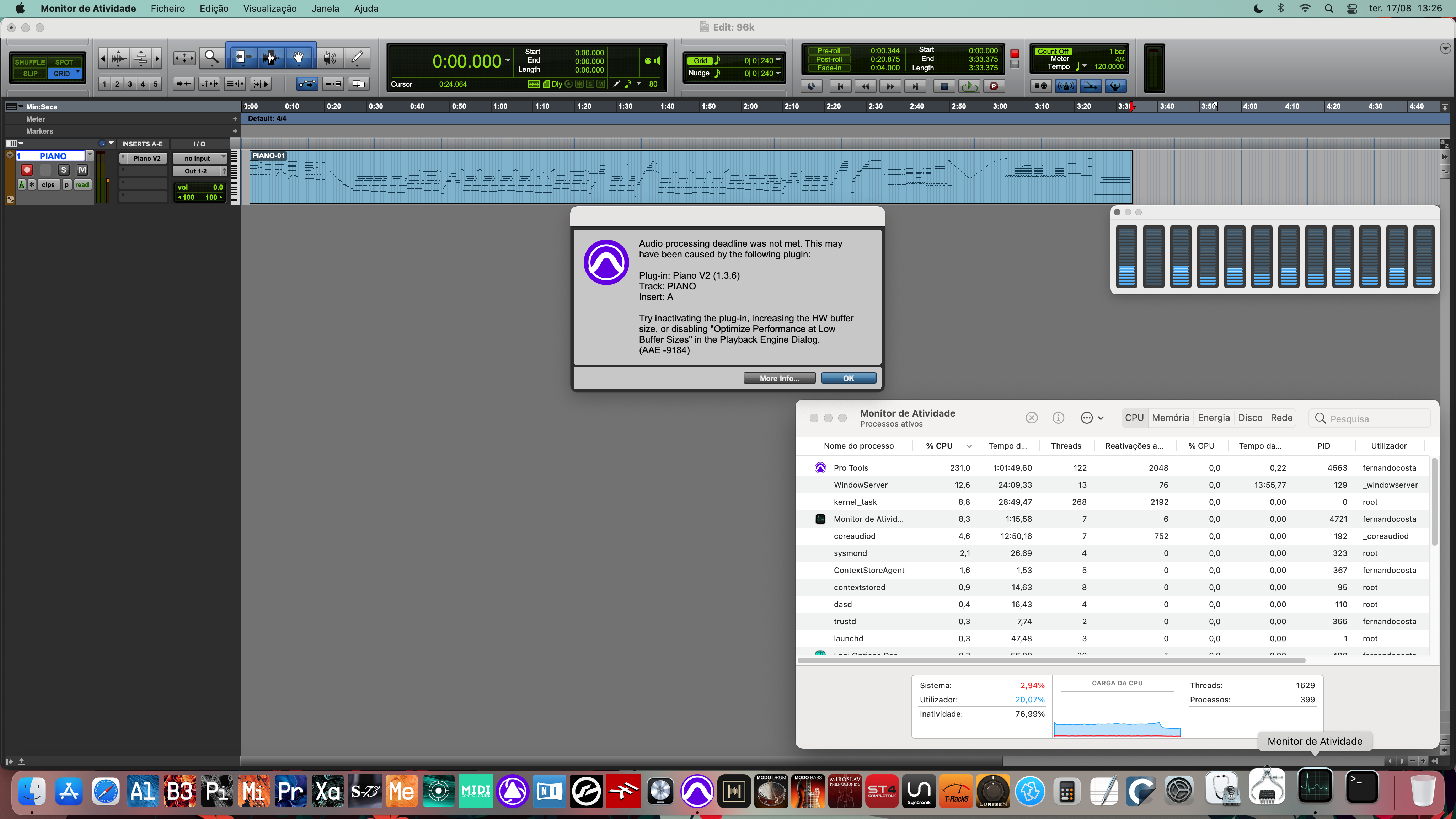The image size is (1456, 819).
Task: Click the More Info... button
Action: (x=780, y=378)
